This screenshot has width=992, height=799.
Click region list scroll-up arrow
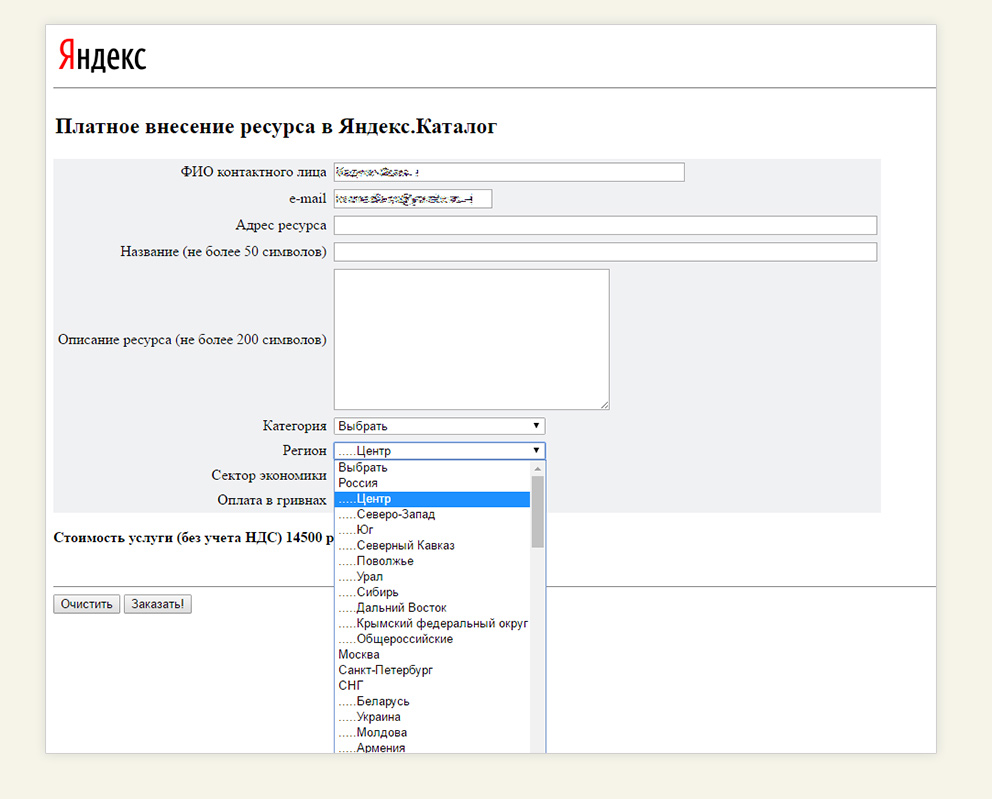[538, 469]
